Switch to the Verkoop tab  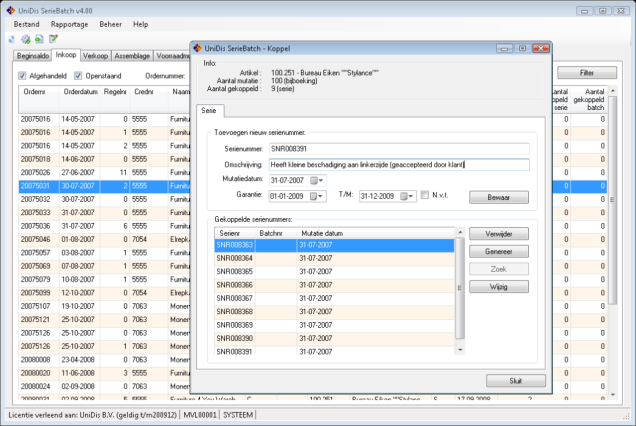pyautogui.click(x=95, y=56)
